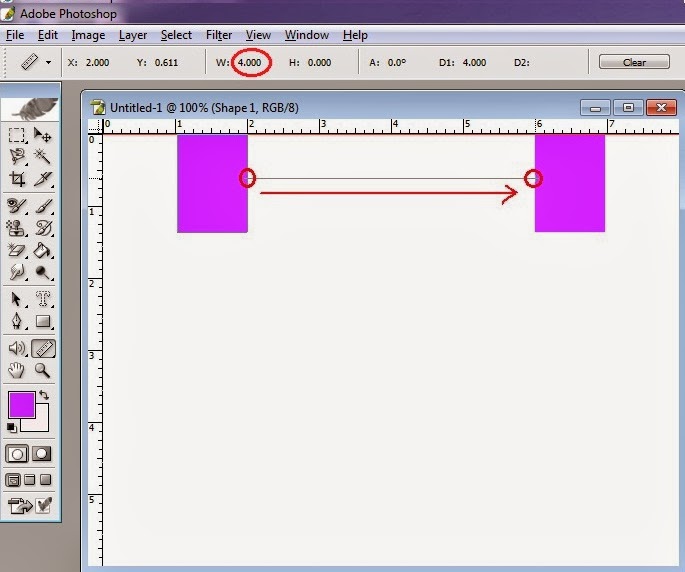Viewport: 685px width, 572px height.
Task: Switch to Quick Mask mode
Action: tap(42, 454)
